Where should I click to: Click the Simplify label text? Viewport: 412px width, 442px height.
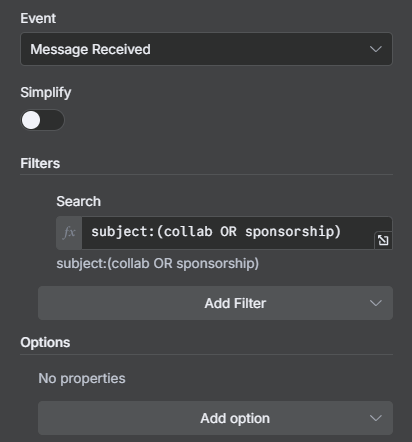pos(46,92)
